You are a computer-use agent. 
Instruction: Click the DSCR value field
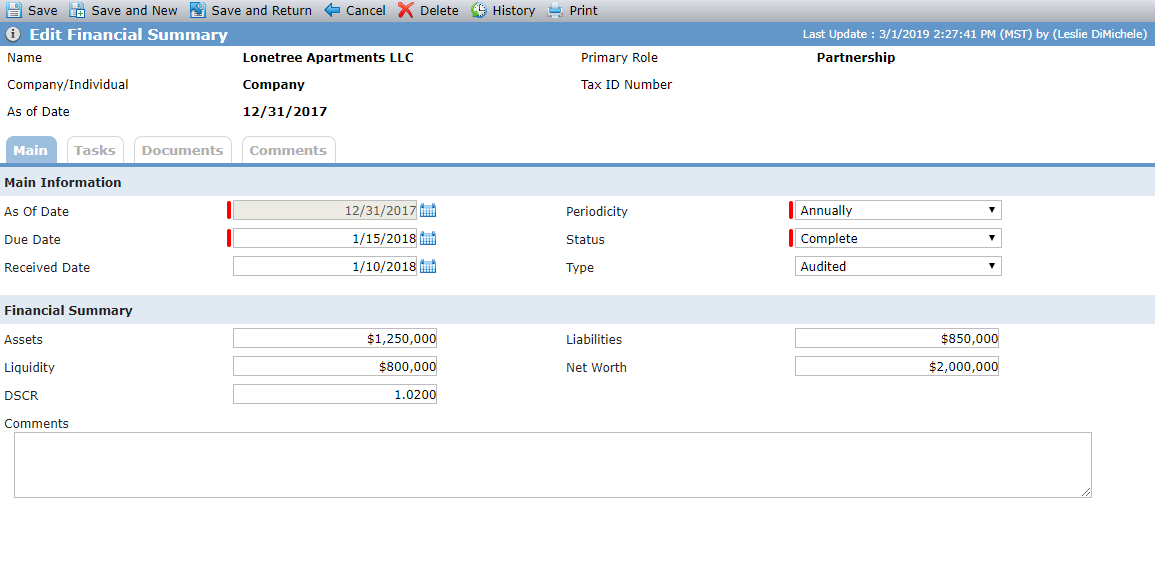point(334,395)
